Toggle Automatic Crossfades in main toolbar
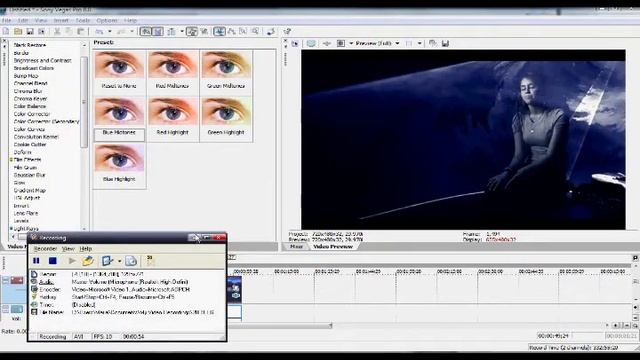Viewport: 640px width, 360px height. tap(158, 31)
